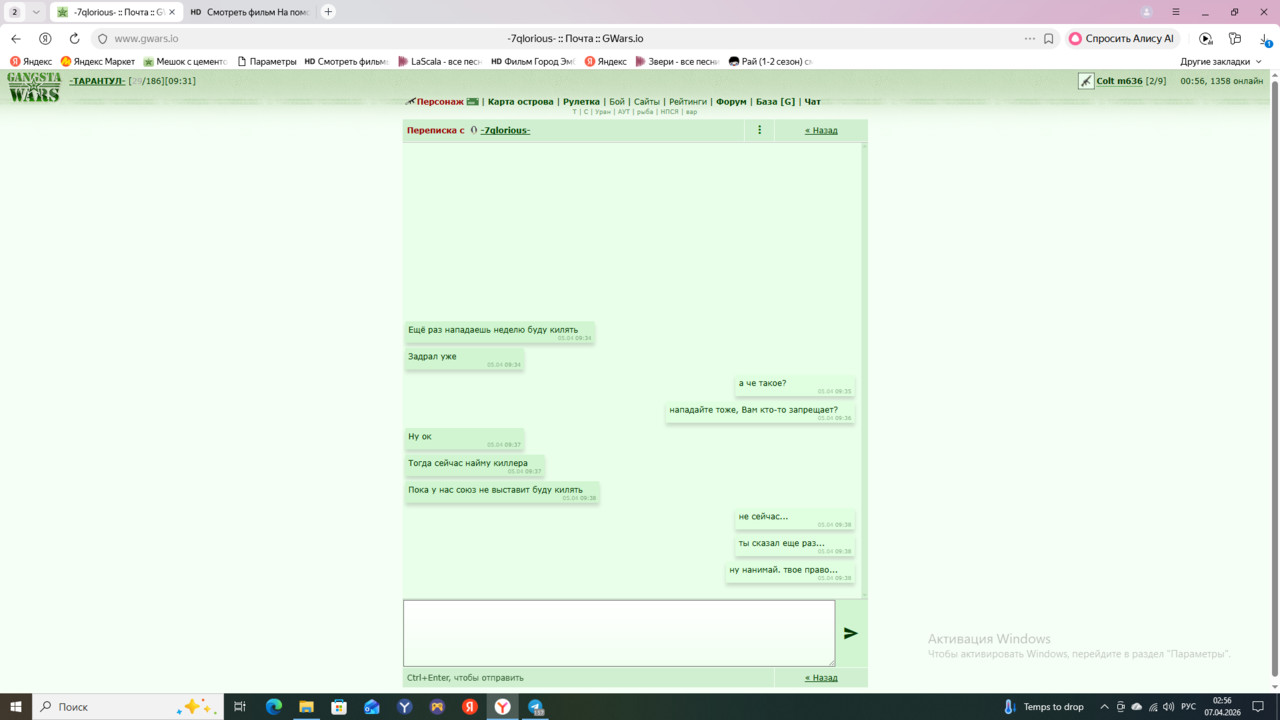
Task: Expand the tab list chevron
Action: 36,12
